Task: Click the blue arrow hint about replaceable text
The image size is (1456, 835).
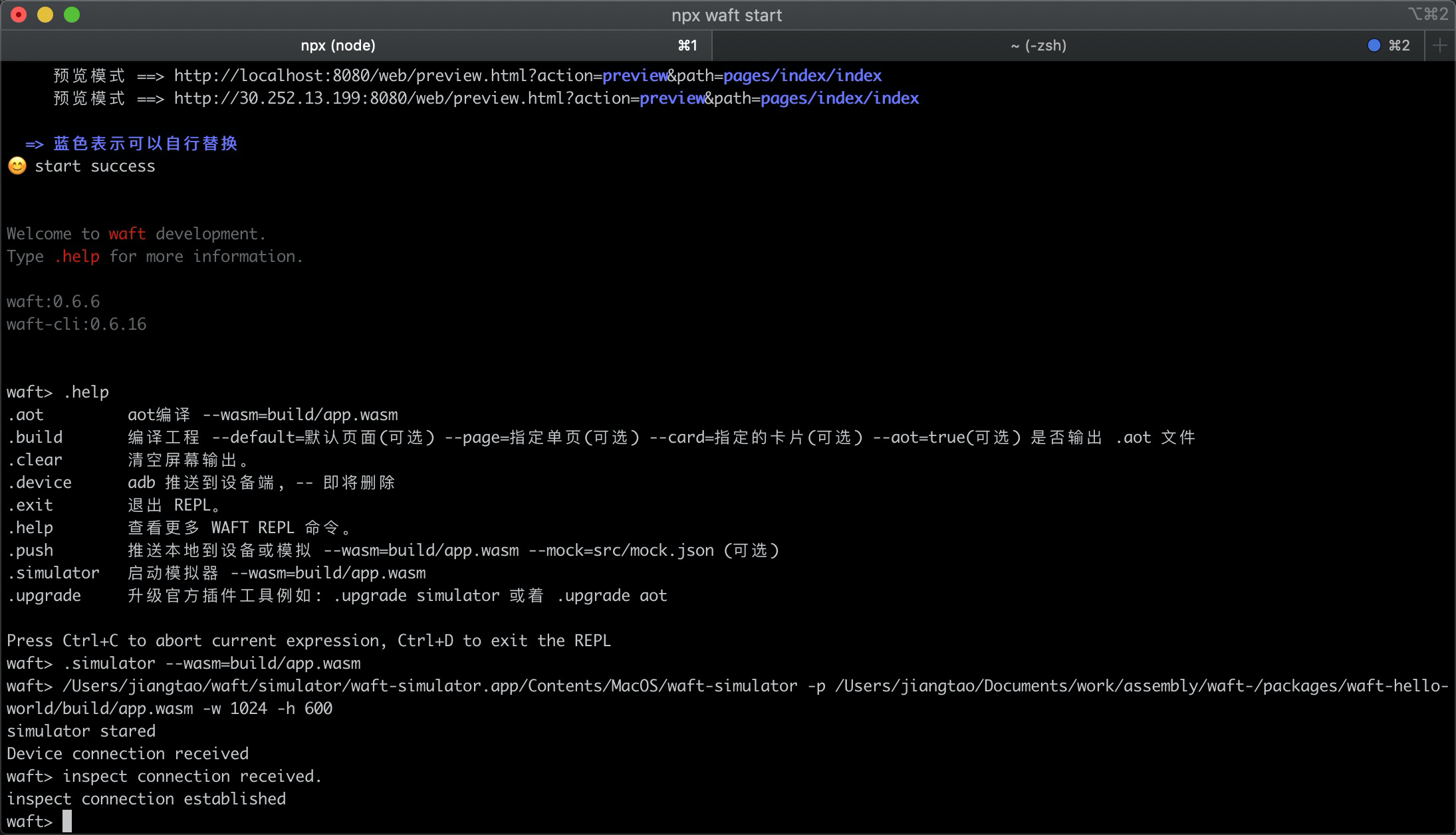Action: [x=132, y=144]
